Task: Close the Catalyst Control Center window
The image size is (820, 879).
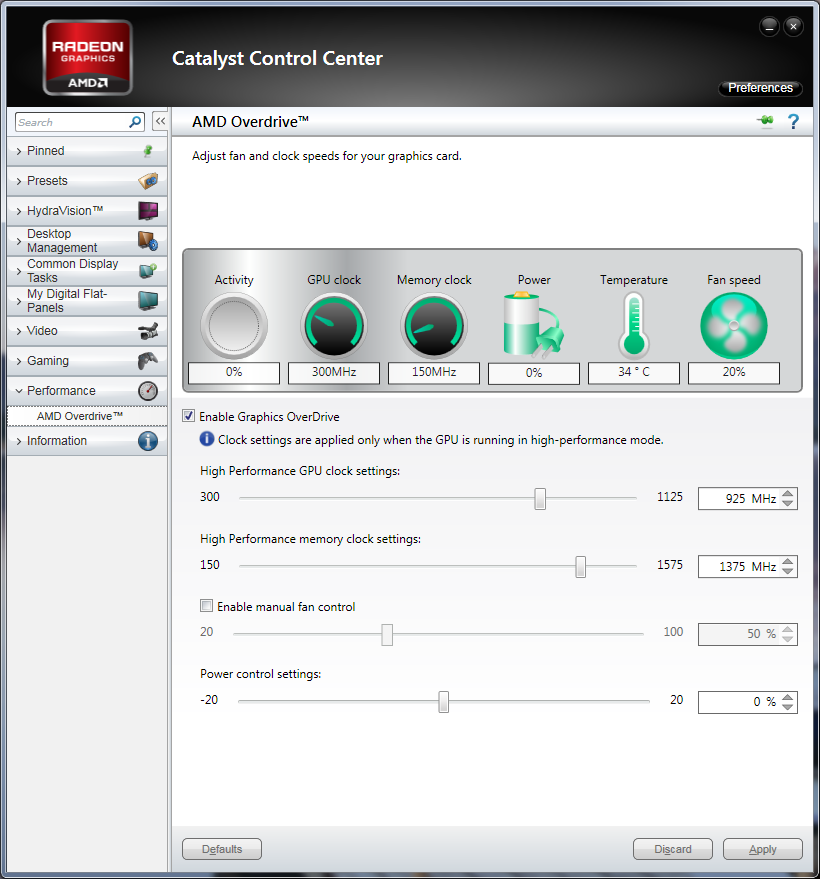Action: [793, 26]
